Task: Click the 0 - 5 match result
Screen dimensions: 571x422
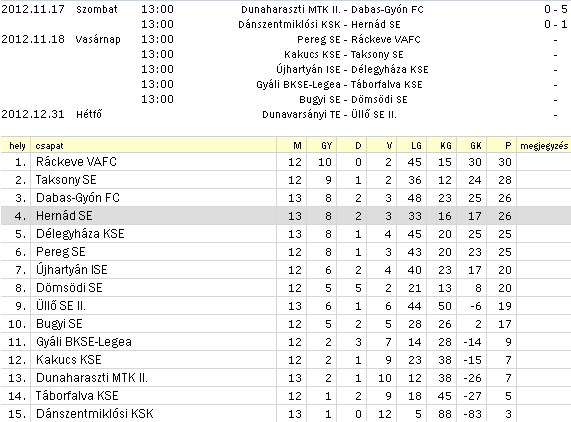Action: click(556, 9)
